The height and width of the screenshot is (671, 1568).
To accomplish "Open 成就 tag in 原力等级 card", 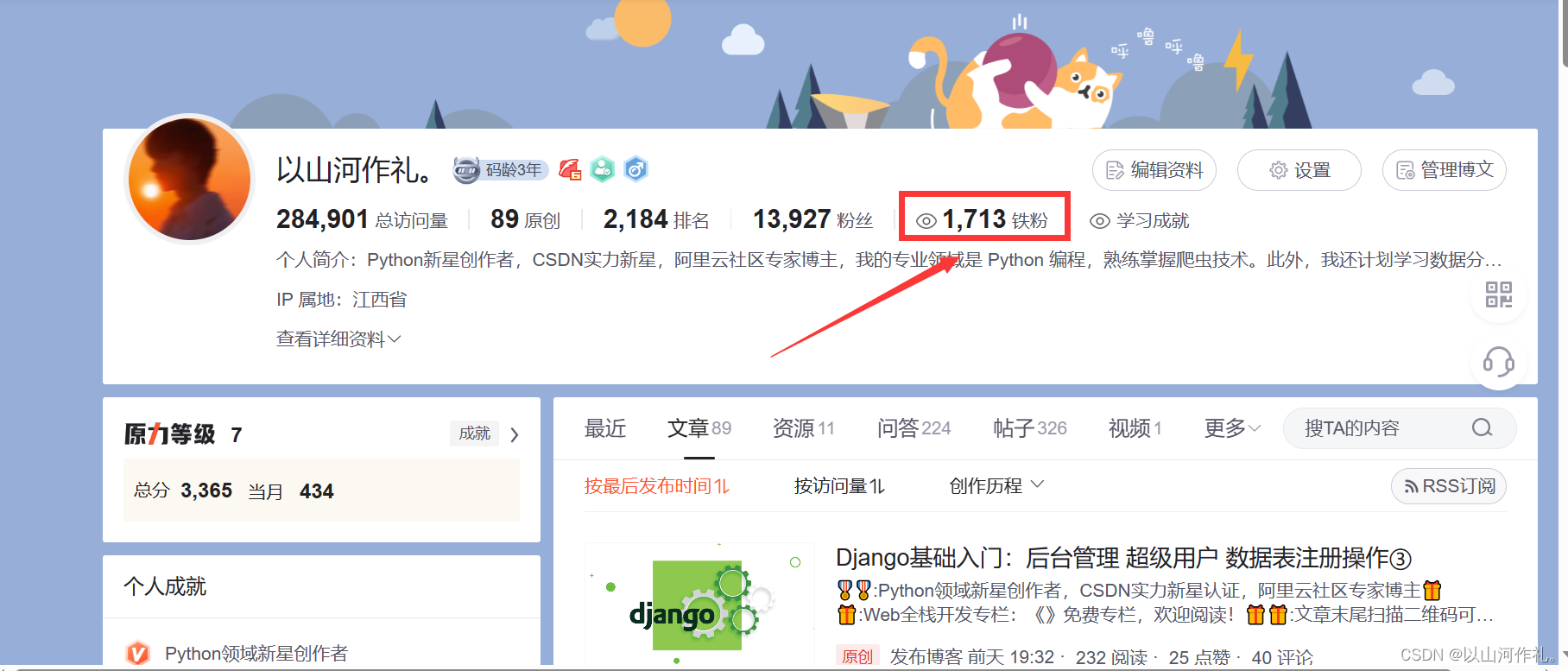I will point(474,433).
